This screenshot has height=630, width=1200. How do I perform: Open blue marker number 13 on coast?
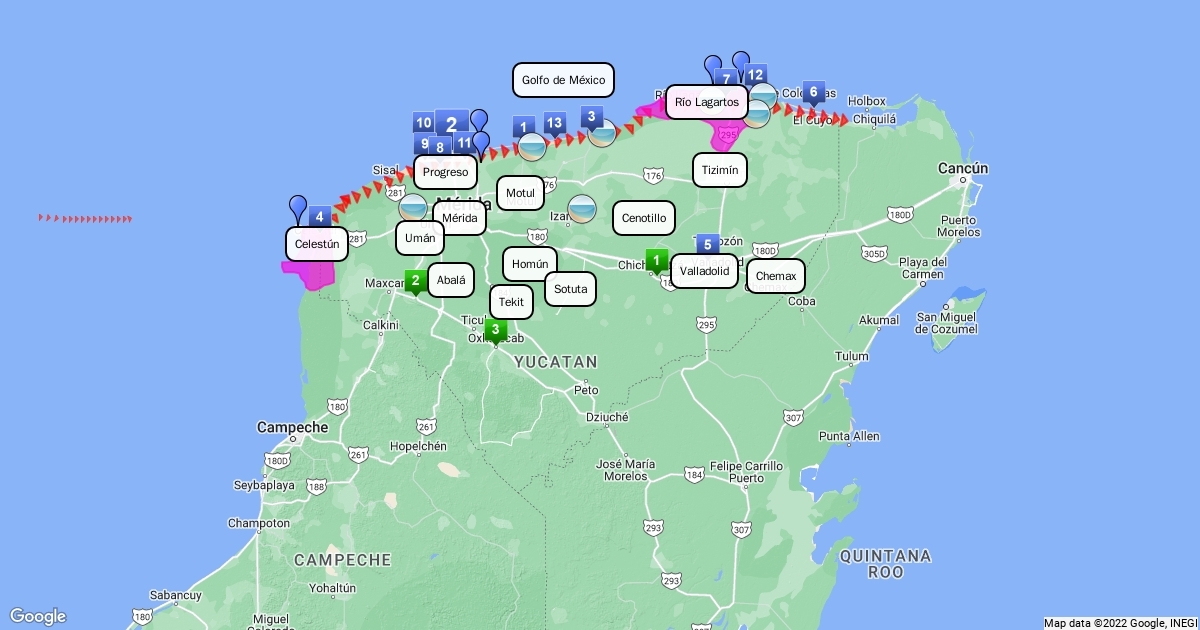554,123
